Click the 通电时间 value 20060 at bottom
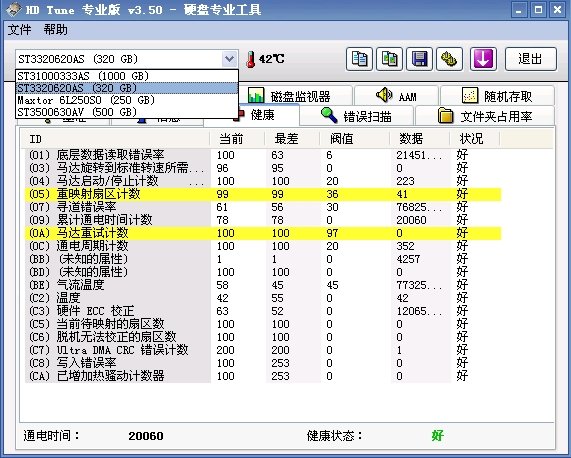This screenshot has height=458, width=571. pos(146,436)
